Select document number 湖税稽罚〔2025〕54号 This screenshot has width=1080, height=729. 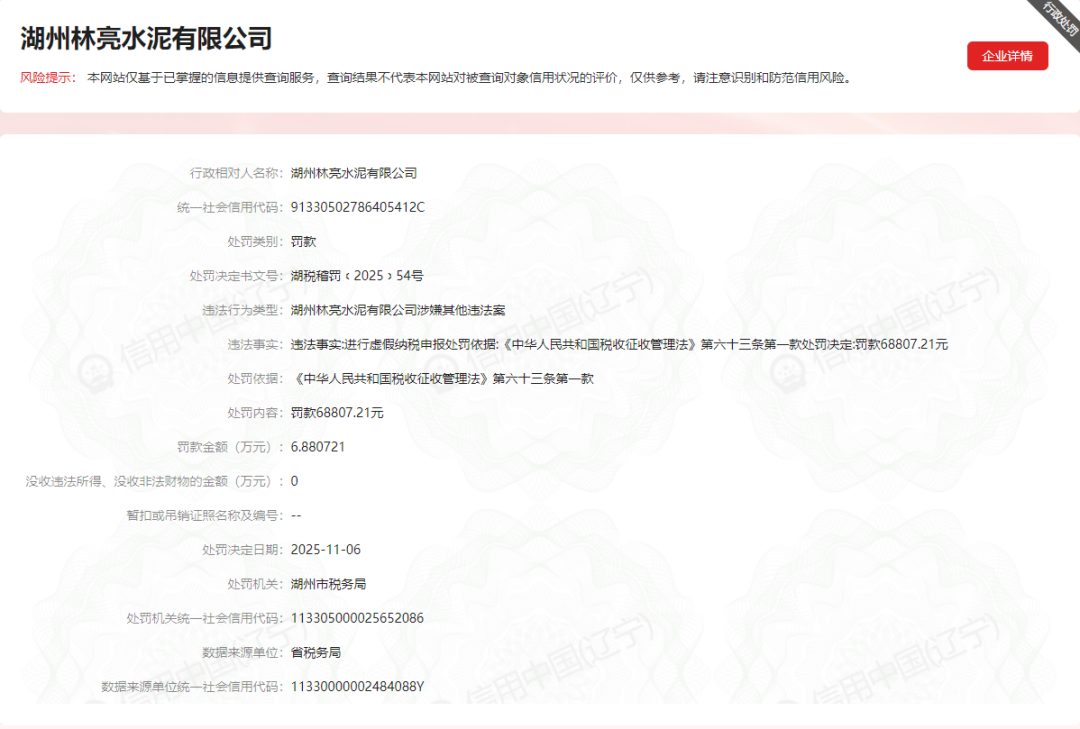tap(356, 276)
